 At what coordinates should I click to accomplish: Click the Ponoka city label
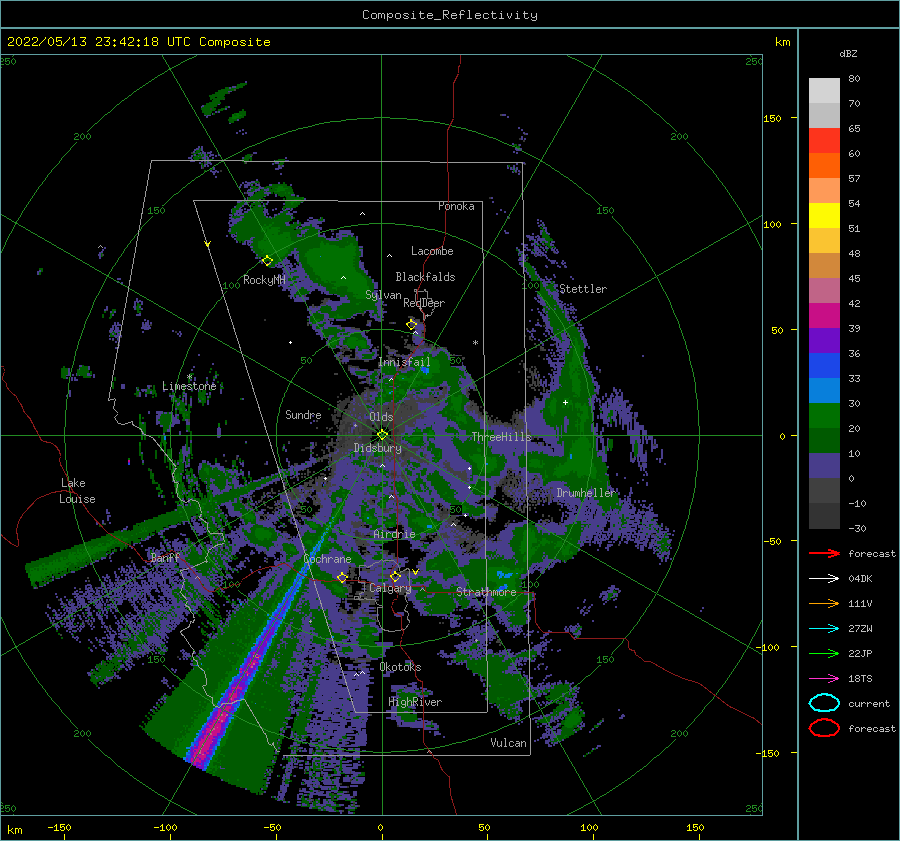click(456, 206)
